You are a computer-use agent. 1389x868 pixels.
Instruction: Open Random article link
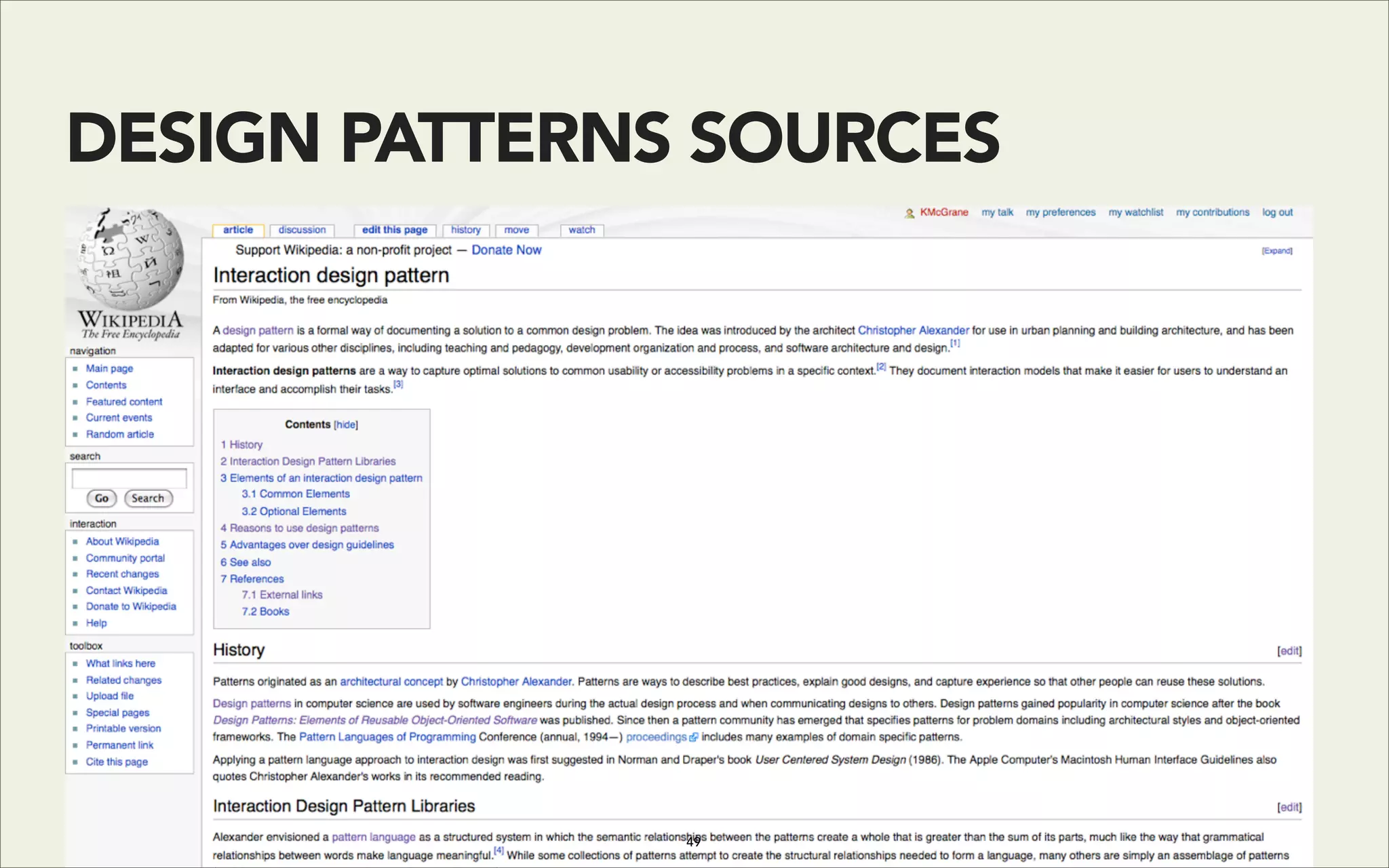[120, 434]
